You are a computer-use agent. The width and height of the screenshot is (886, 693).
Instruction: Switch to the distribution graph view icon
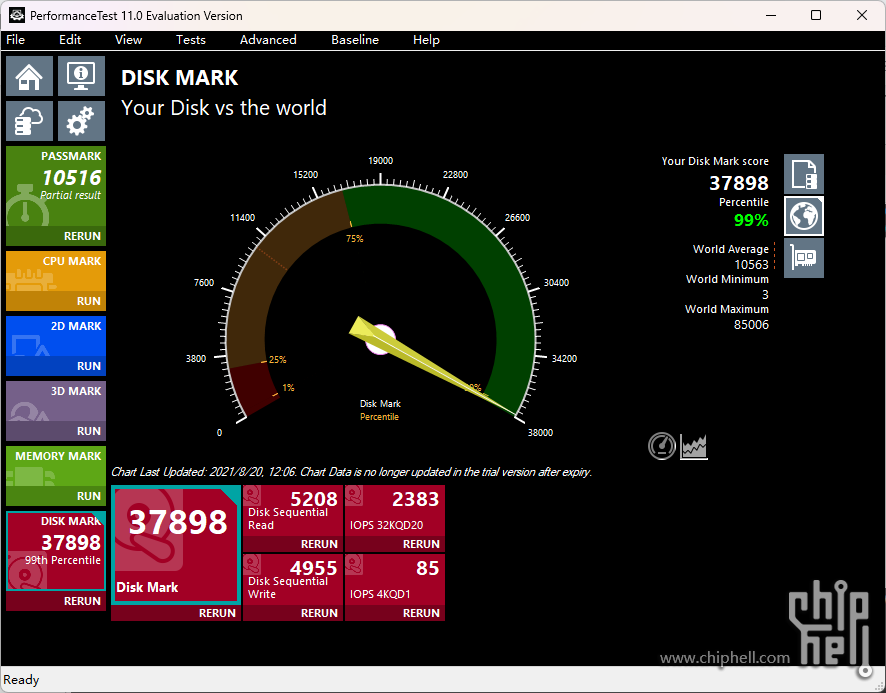694,447
